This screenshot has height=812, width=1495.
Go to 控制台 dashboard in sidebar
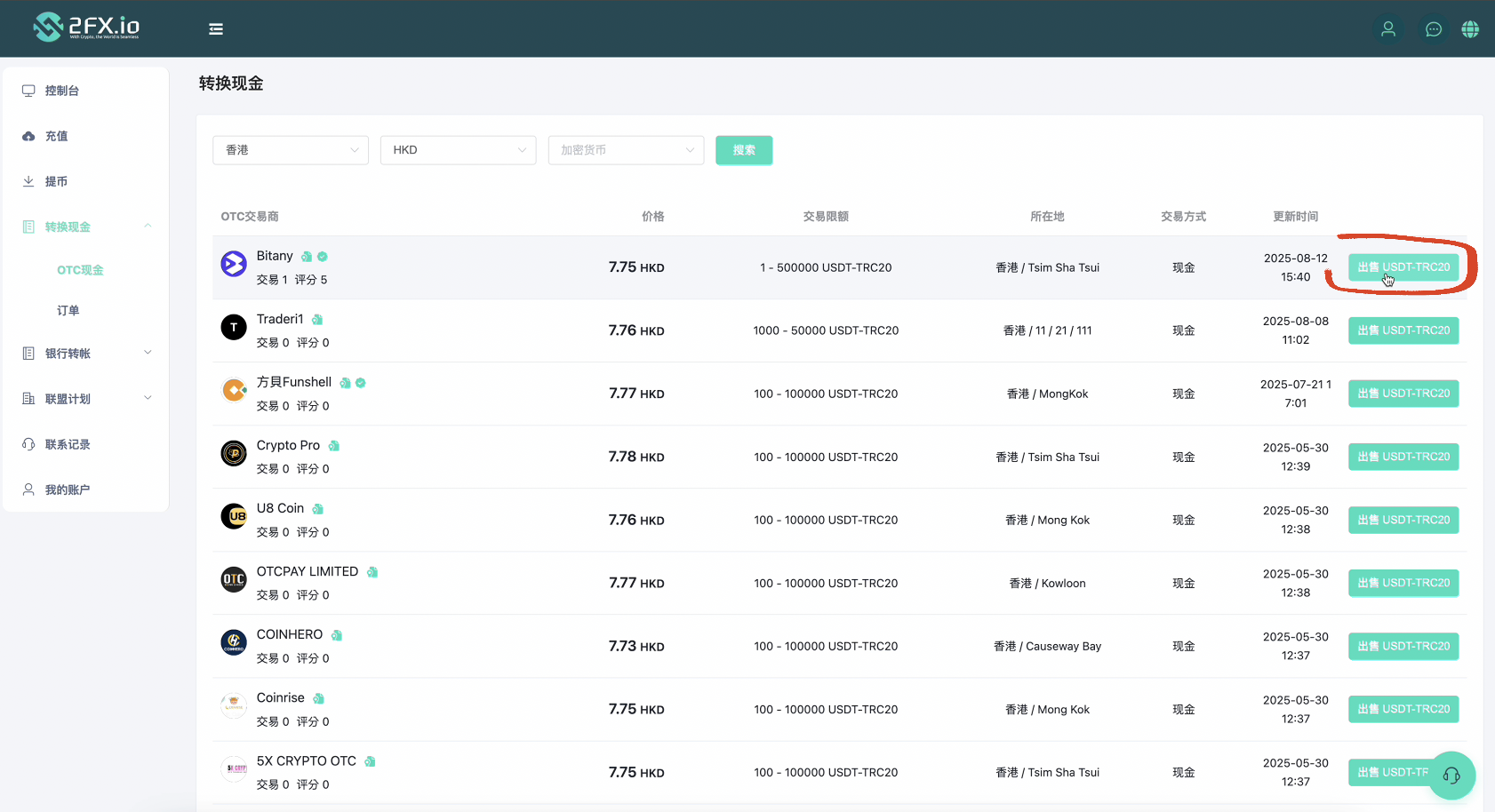(x=62, y=91)
